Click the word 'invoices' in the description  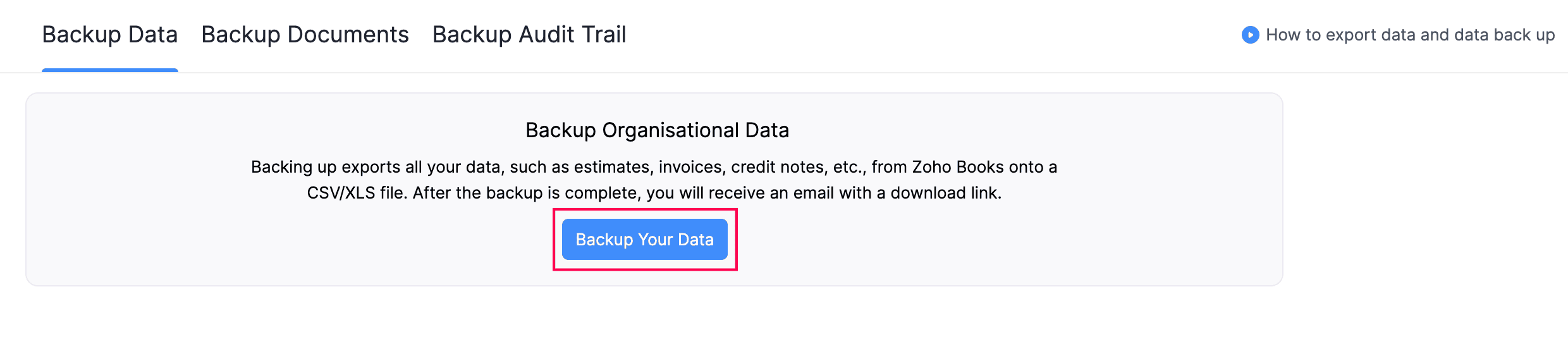click(x=692, y=167)
